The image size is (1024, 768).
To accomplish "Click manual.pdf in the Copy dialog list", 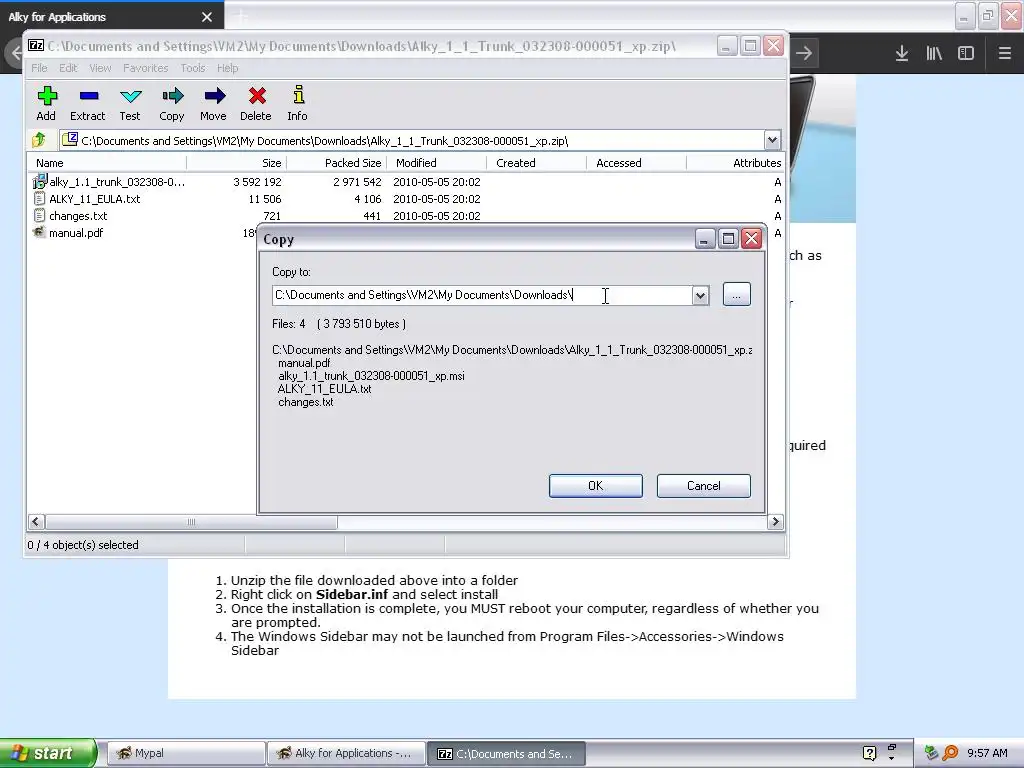I will 304,363.
